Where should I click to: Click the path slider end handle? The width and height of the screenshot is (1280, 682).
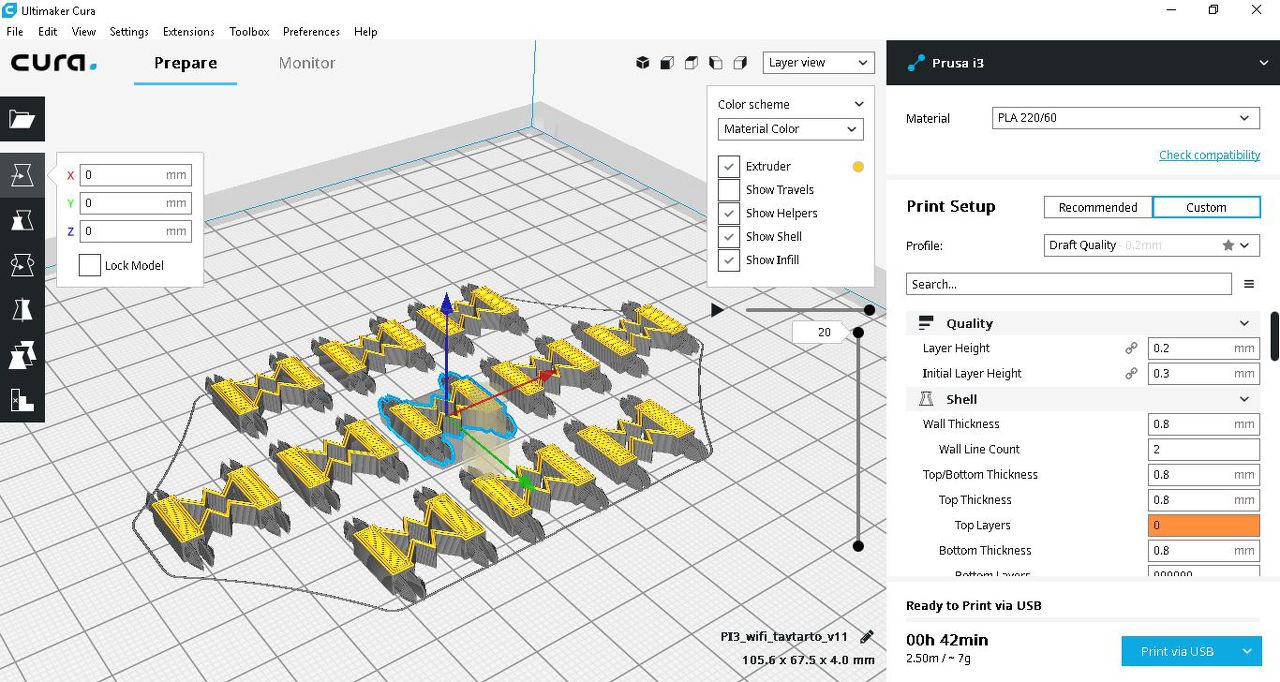(869, 310)
